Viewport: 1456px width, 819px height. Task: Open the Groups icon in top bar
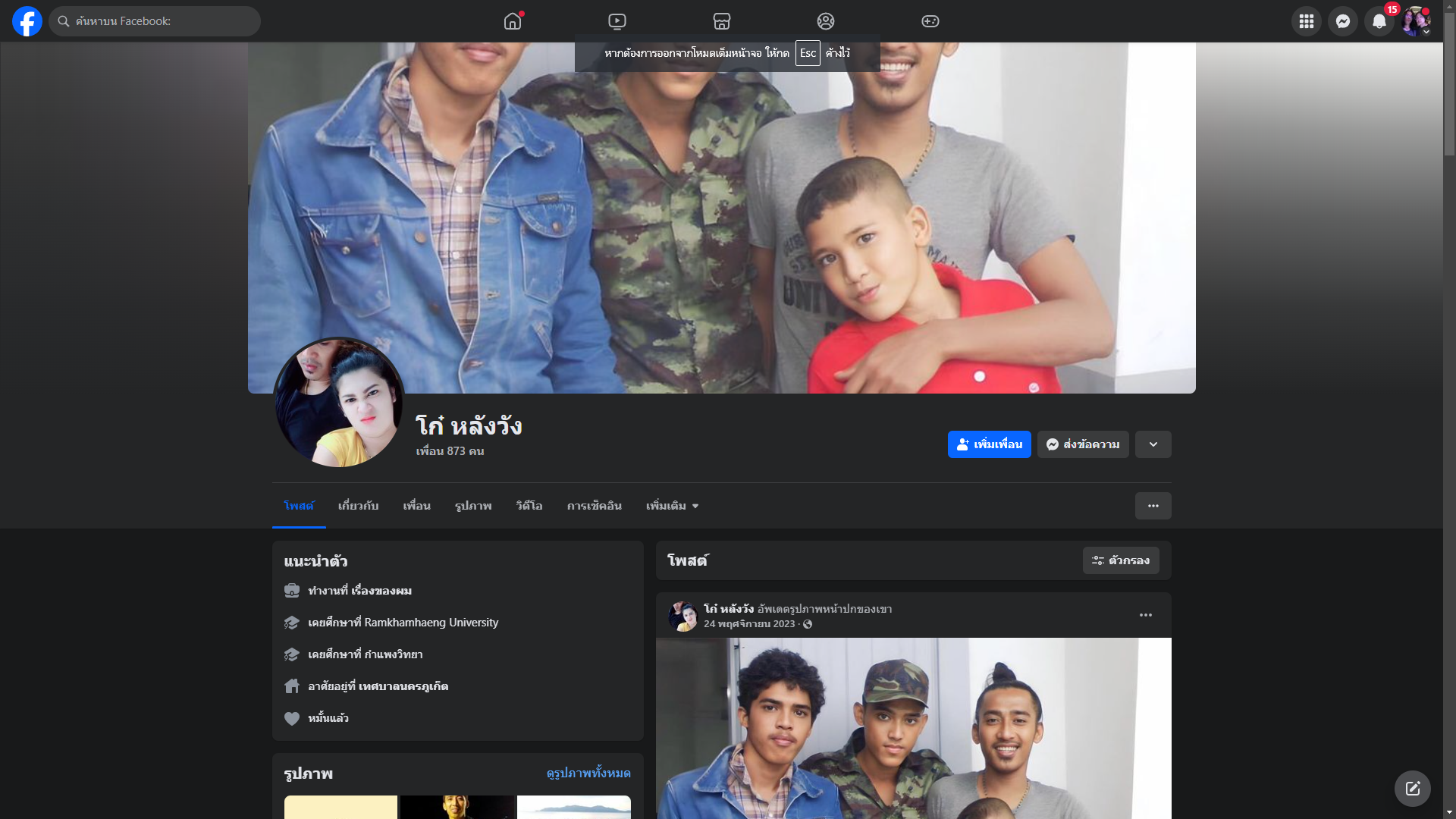click(x=826, y=21)
